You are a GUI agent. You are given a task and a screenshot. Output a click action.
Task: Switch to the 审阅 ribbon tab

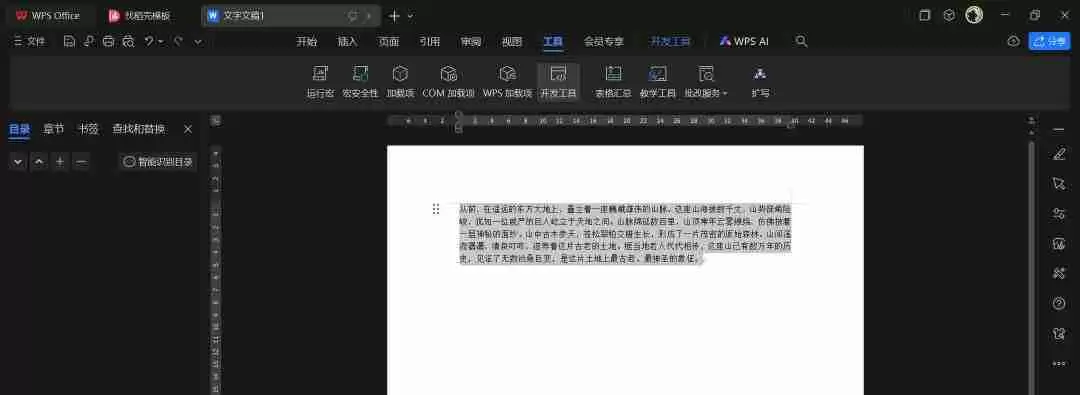click(x=471, y=41)
